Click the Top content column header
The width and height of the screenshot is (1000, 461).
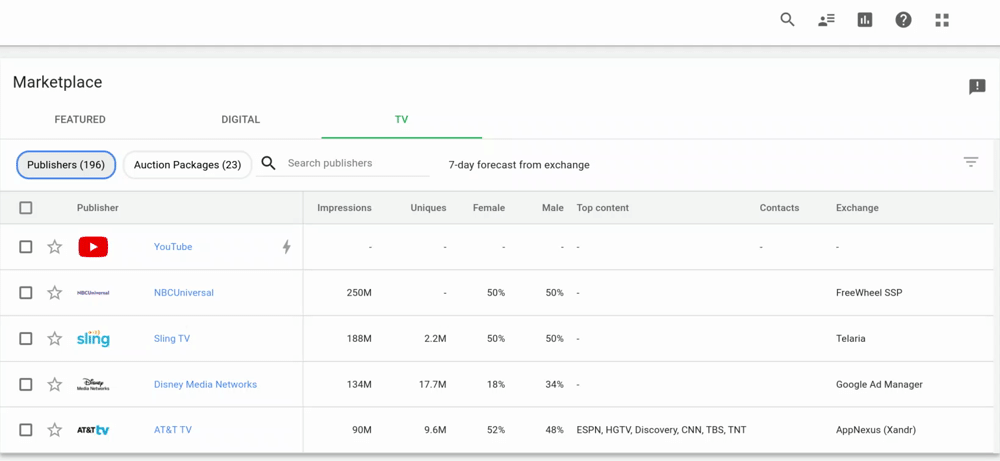(603, 208)
